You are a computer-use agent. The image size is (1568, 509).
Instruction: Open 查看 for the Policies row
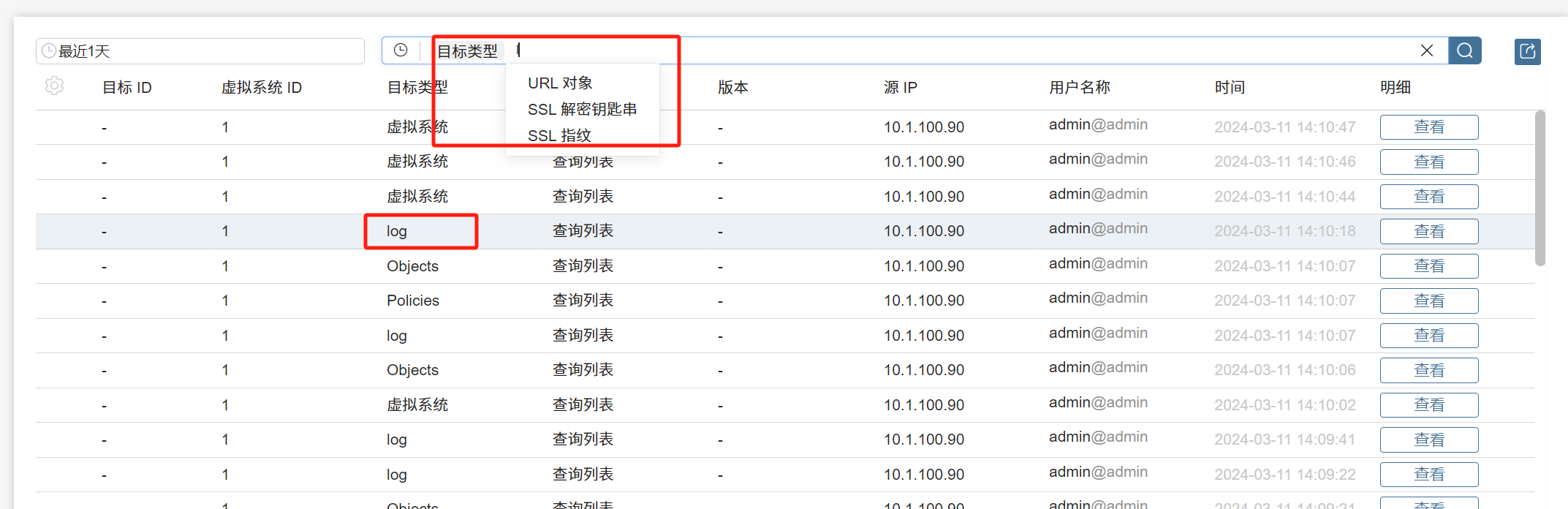pyautogui.click(x=1428, y=301)
